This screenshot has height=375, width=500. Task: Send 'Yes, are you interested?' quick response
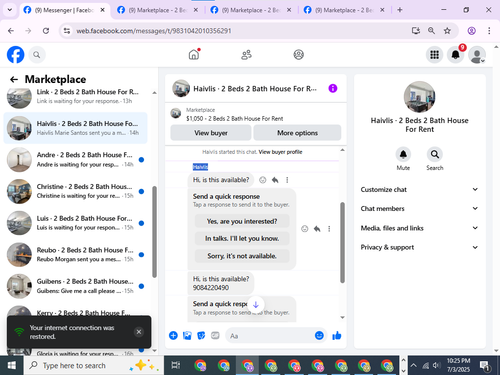click(242, 221)
